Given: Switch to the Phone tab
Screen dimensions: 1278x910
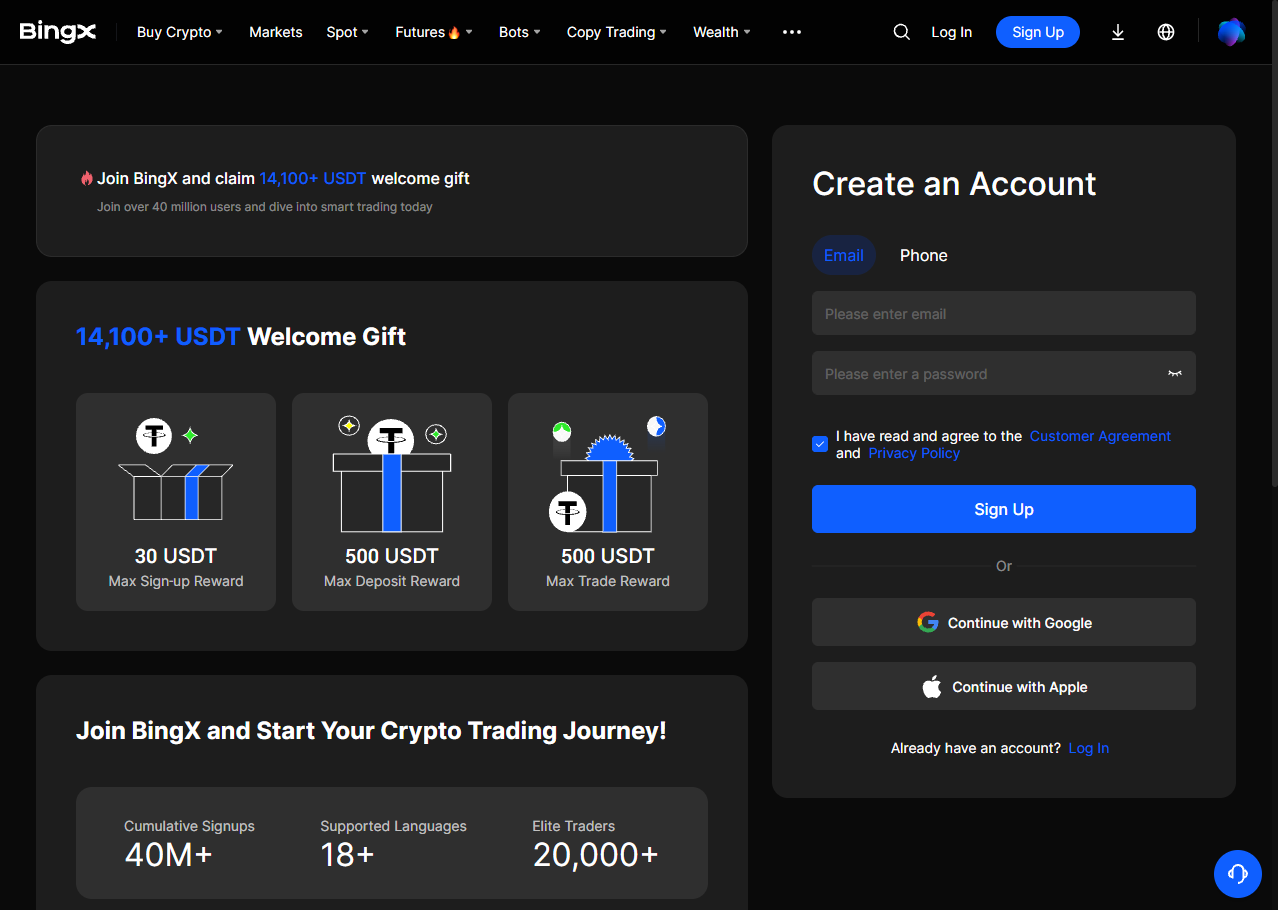Looking at the screenshot, I should coord(923,255).
